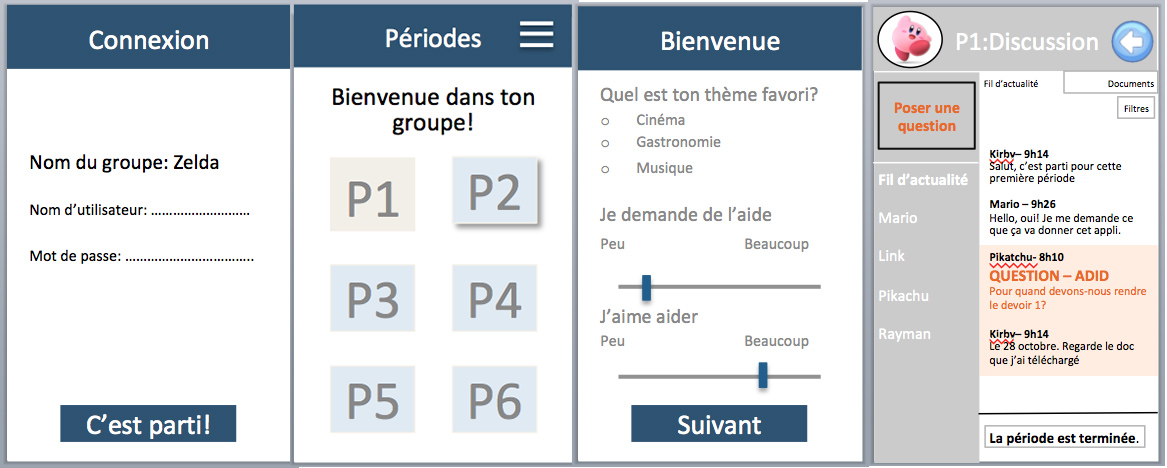This screenshot has width=1167, height=468.
Task: Open period P6 tile
Action: [x=494, y=400]
